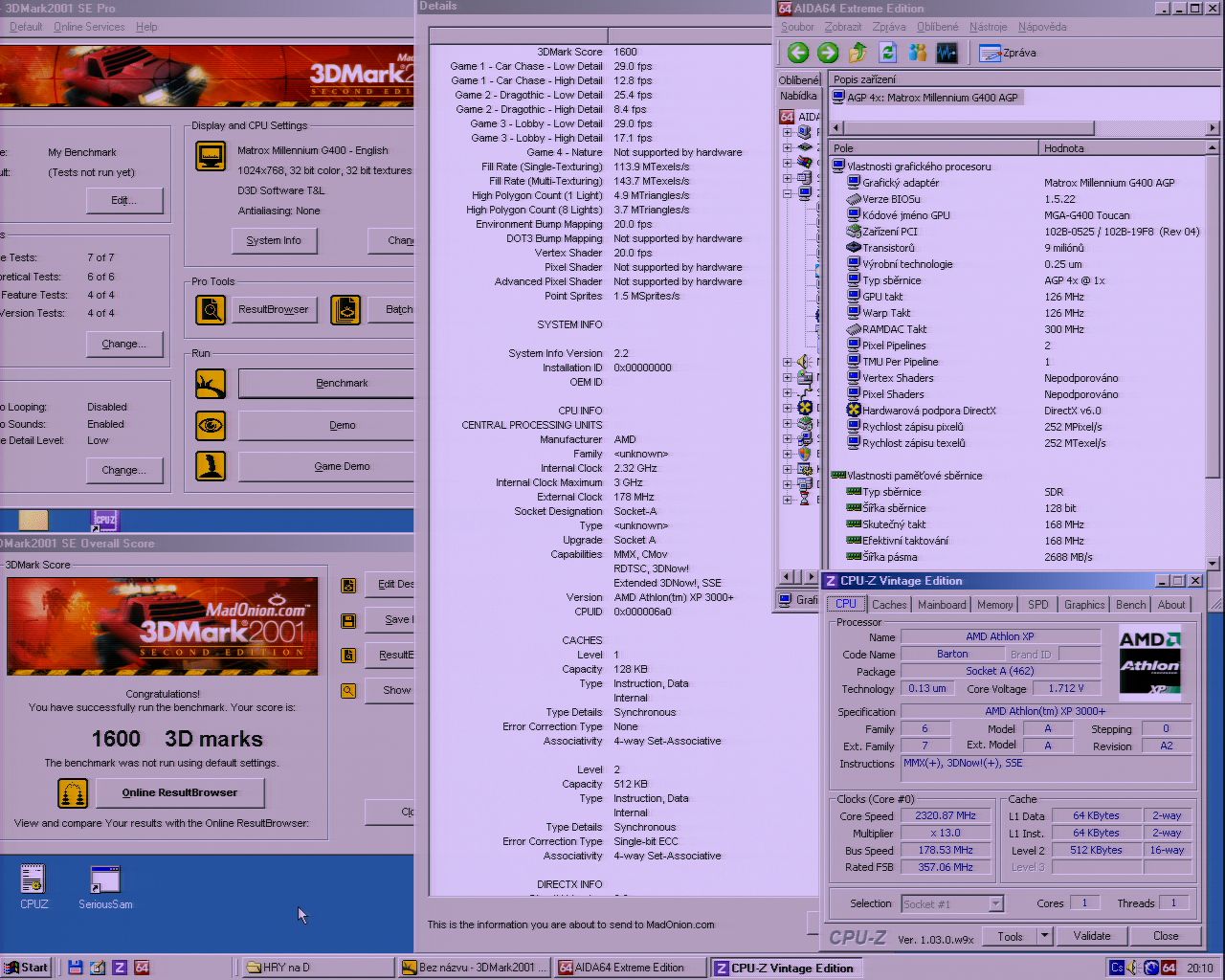Screen dimensions: 1225x980
Task: Click the Validate button in CPU-Z
Action: (1092, 936)
